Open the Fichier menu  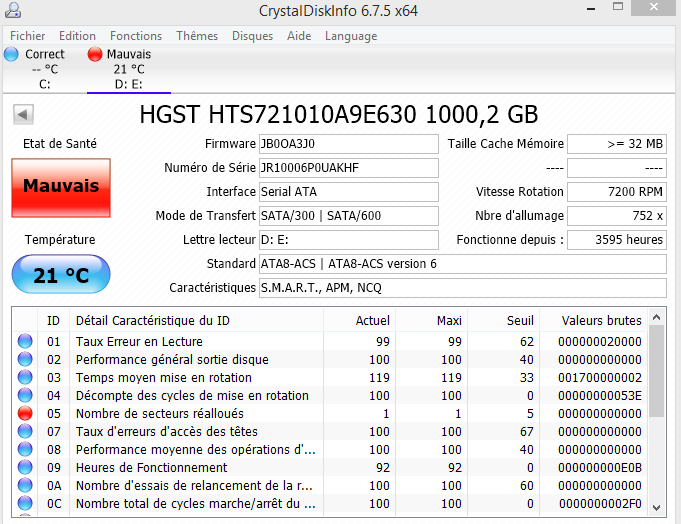tap(28, 36)
